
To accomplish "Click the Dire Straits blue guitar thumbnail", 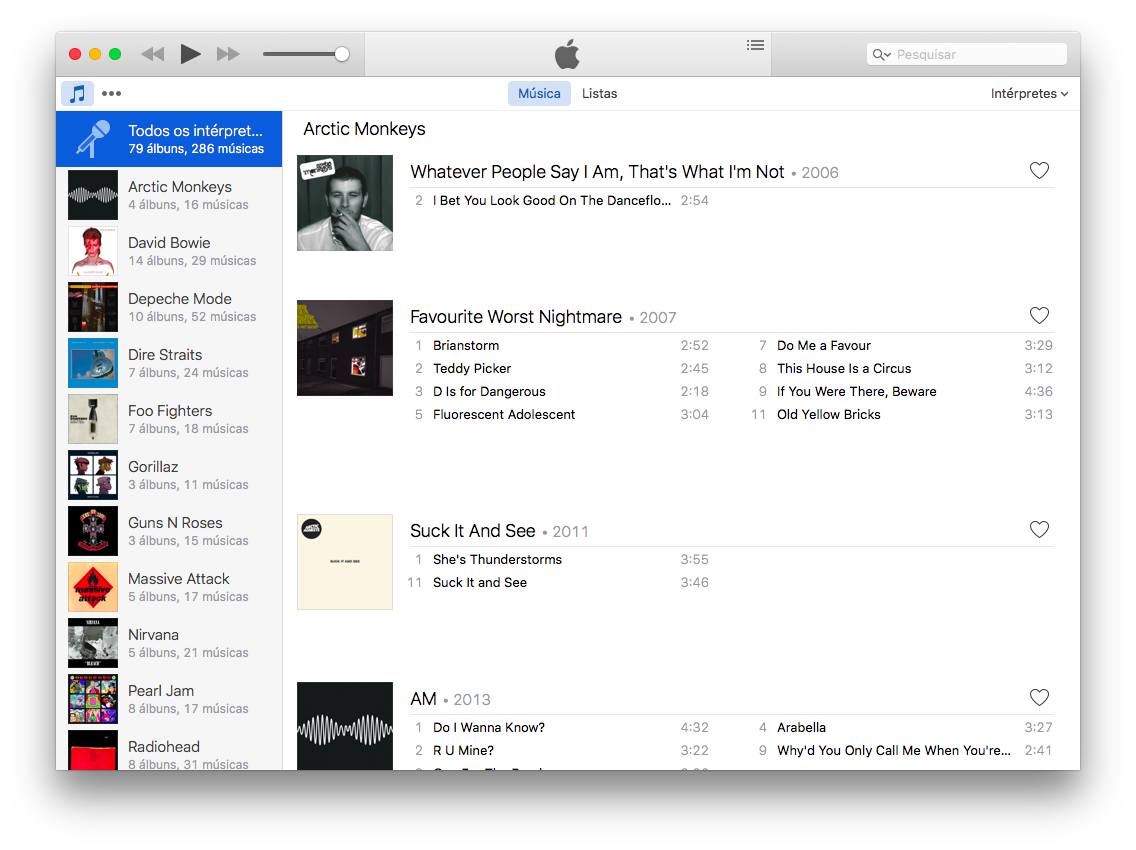I will pos(93,363).
